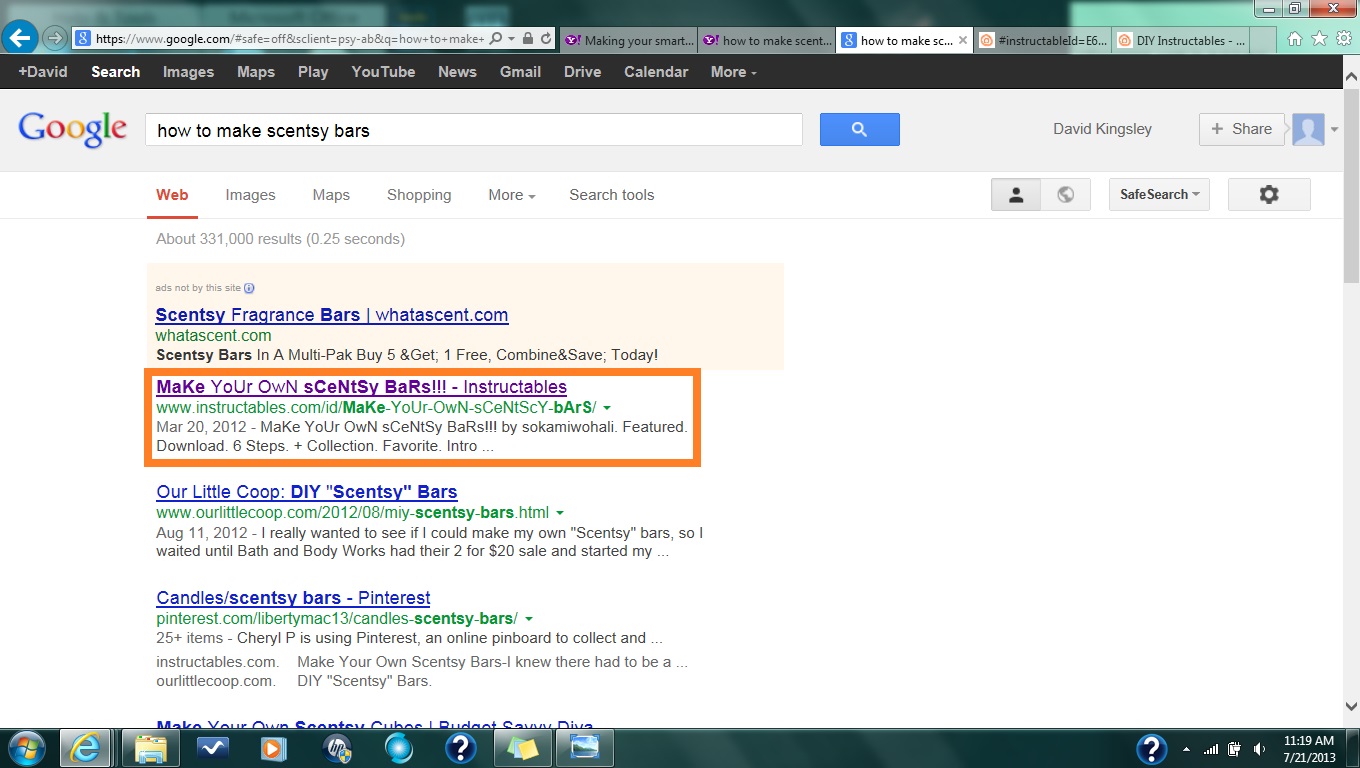The image size is (1360, 768).
Task: Open News in Google black bar
Action: (x=457, y=72)
